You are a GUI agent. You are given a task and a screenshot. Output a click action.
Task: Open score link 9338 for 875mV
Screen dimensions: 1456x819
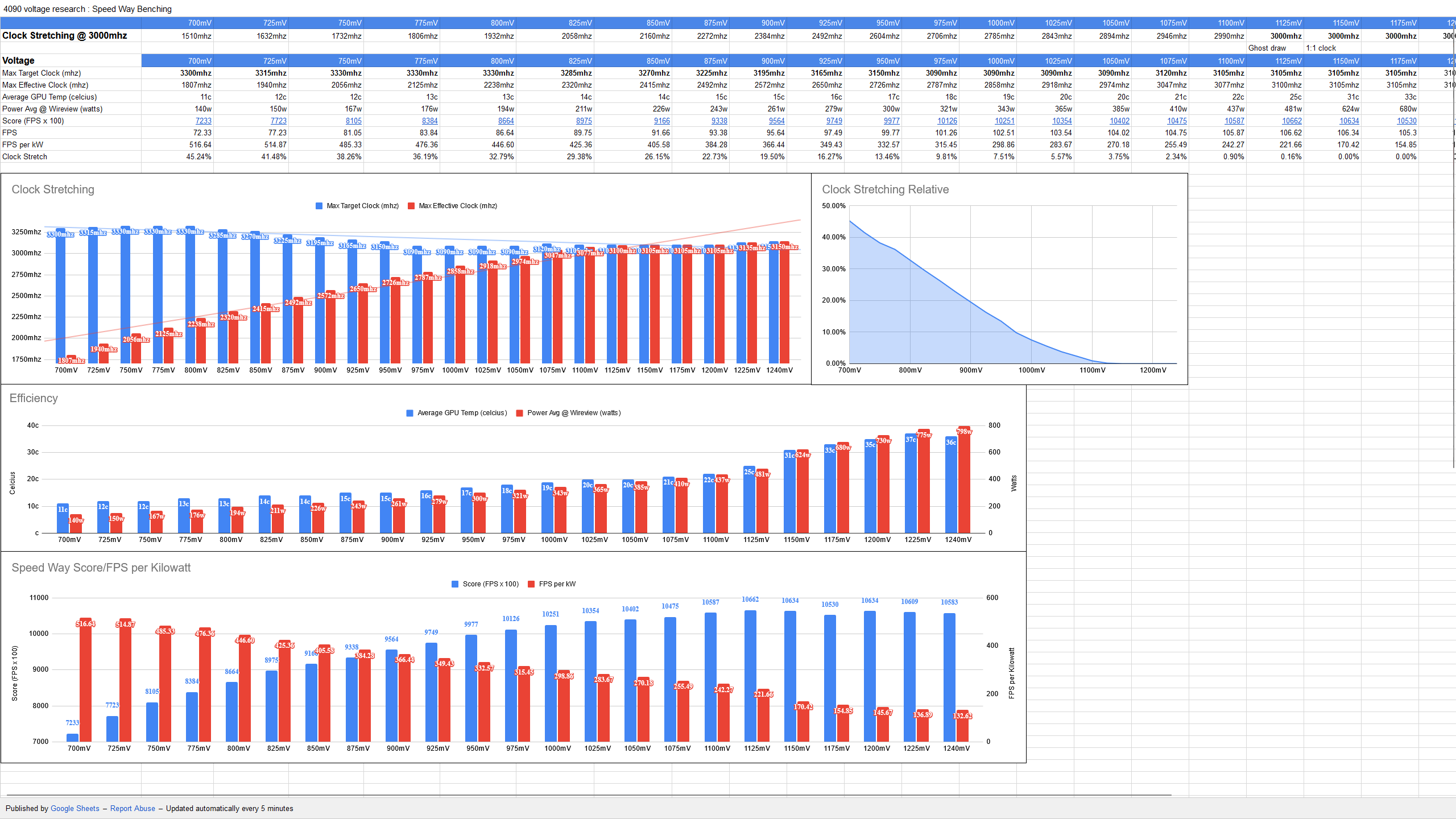(719, 121)
